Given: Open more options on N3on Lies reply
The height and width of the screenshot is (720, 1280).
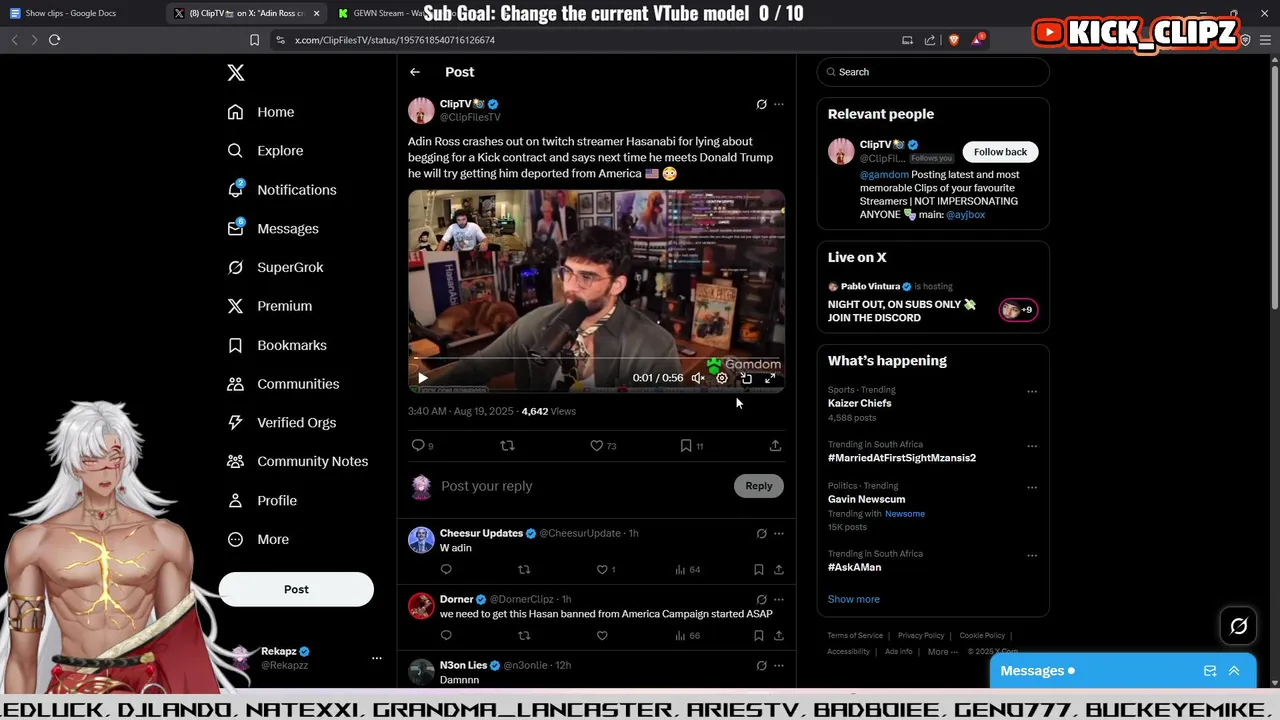Looking at the screenshot, I should [779, 666].
